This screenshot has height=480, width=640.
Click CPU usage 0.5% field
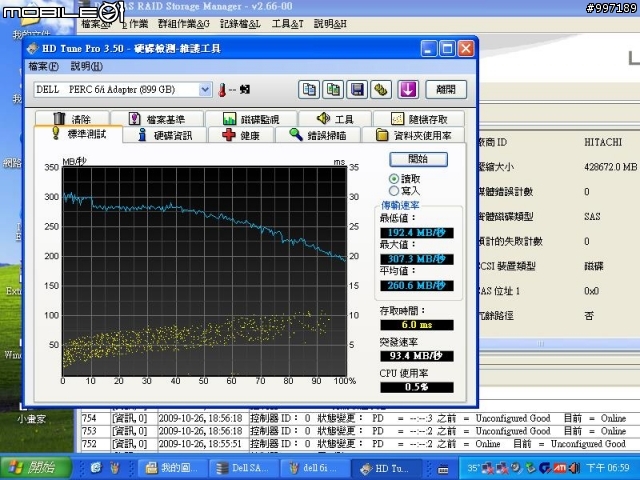[x=417, y=387]
